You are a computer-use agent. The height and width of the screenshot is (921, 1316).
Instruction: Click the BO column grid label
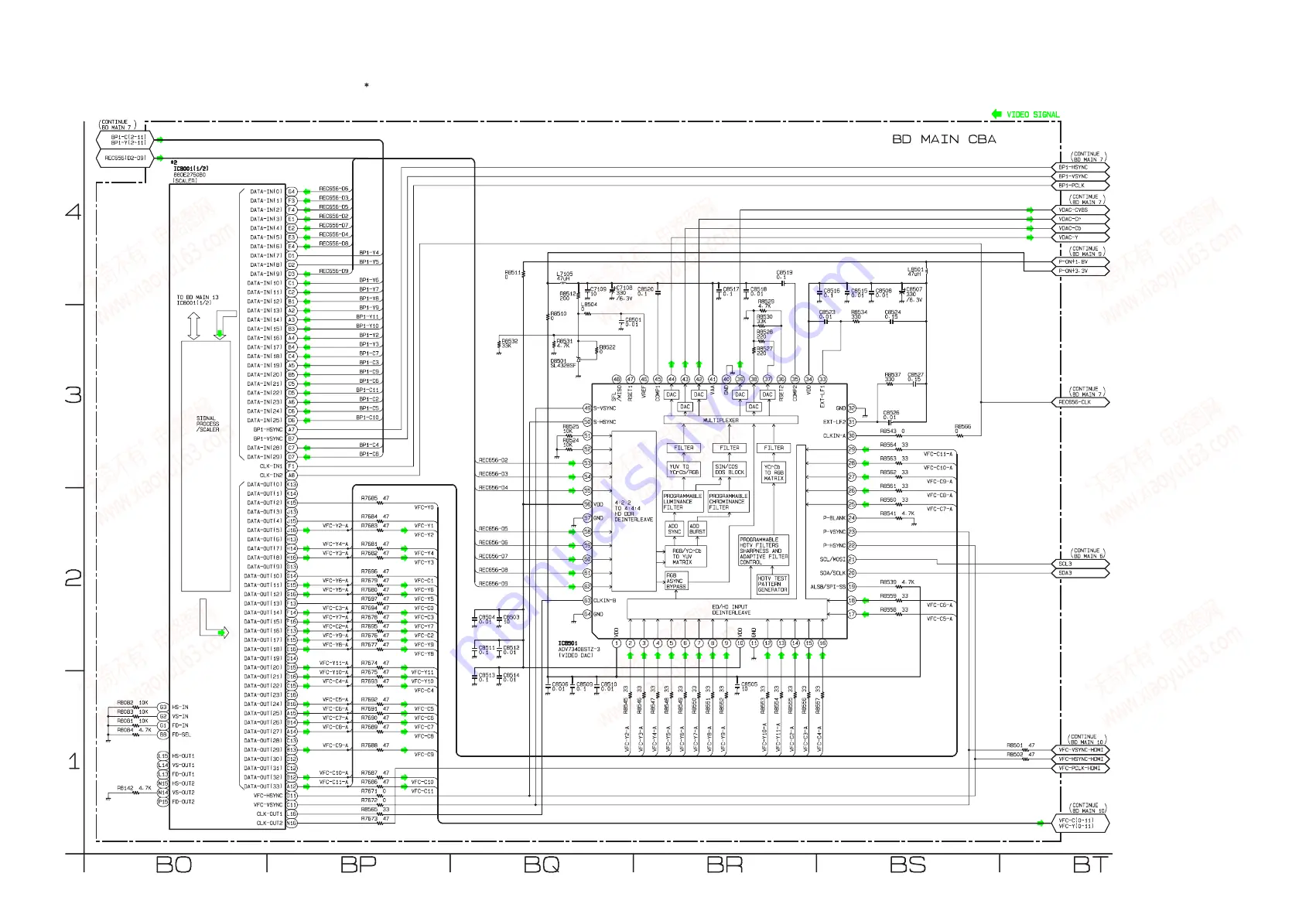tap(174, 865)
